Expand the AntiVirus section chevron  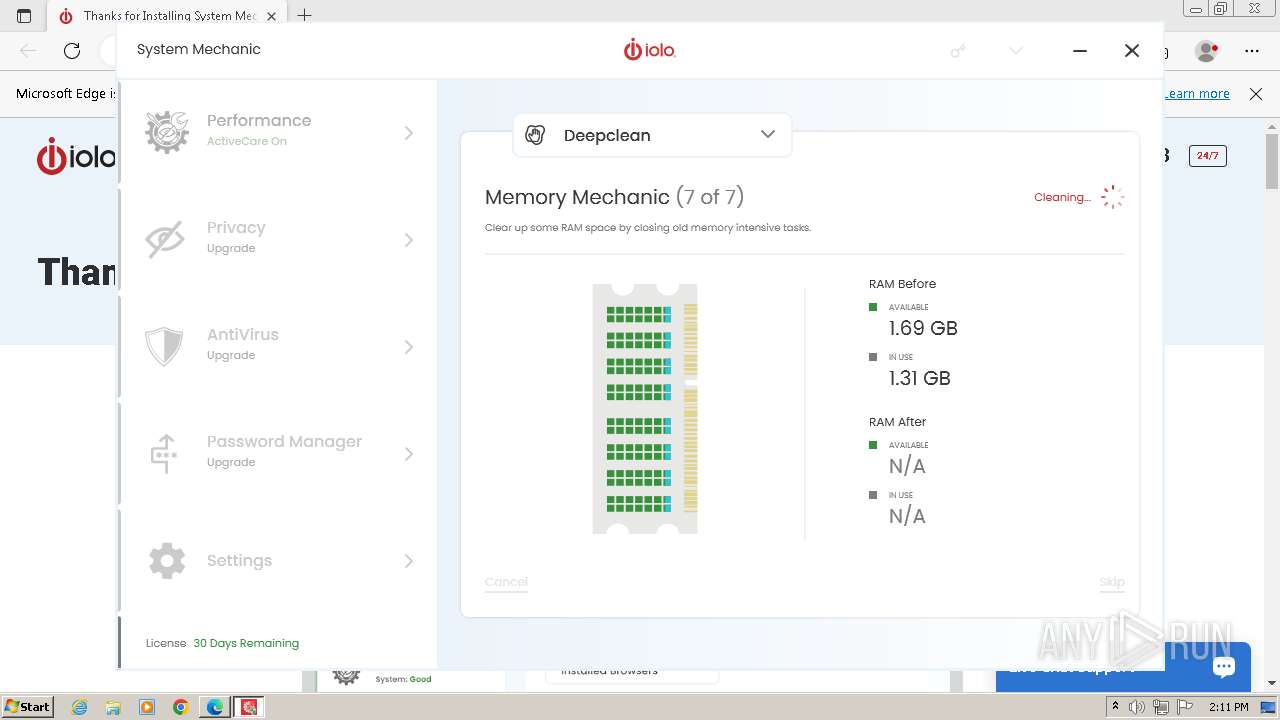[x=408, y=347]
